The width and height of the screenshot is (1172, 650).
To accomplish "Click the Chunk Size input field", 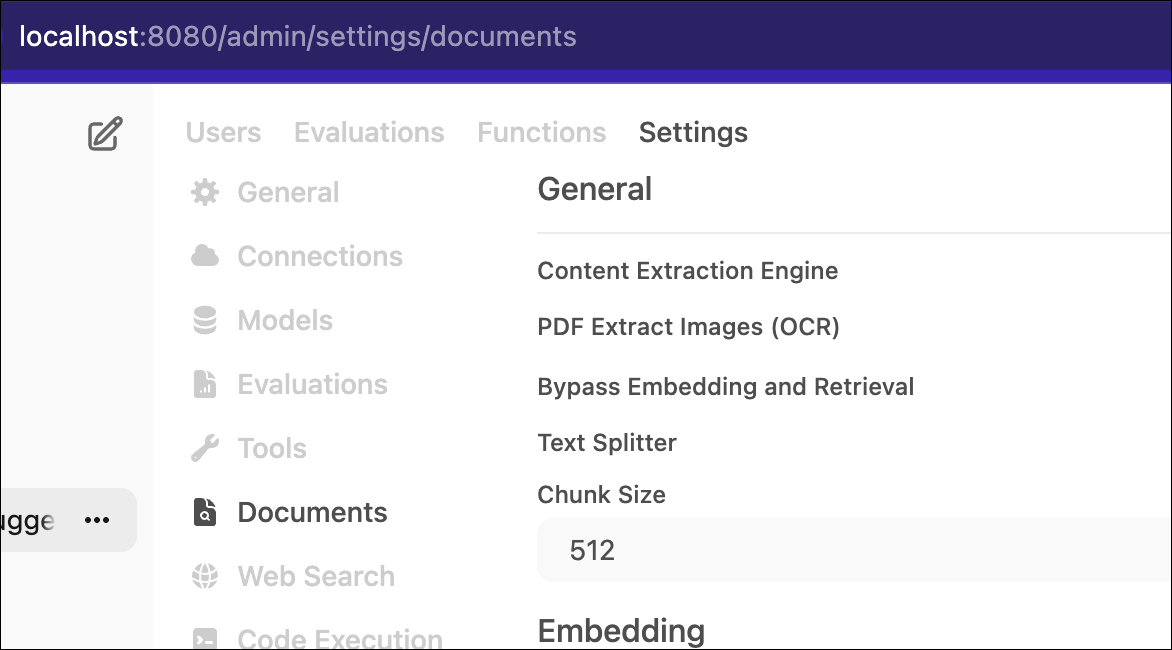I will 854,550.
